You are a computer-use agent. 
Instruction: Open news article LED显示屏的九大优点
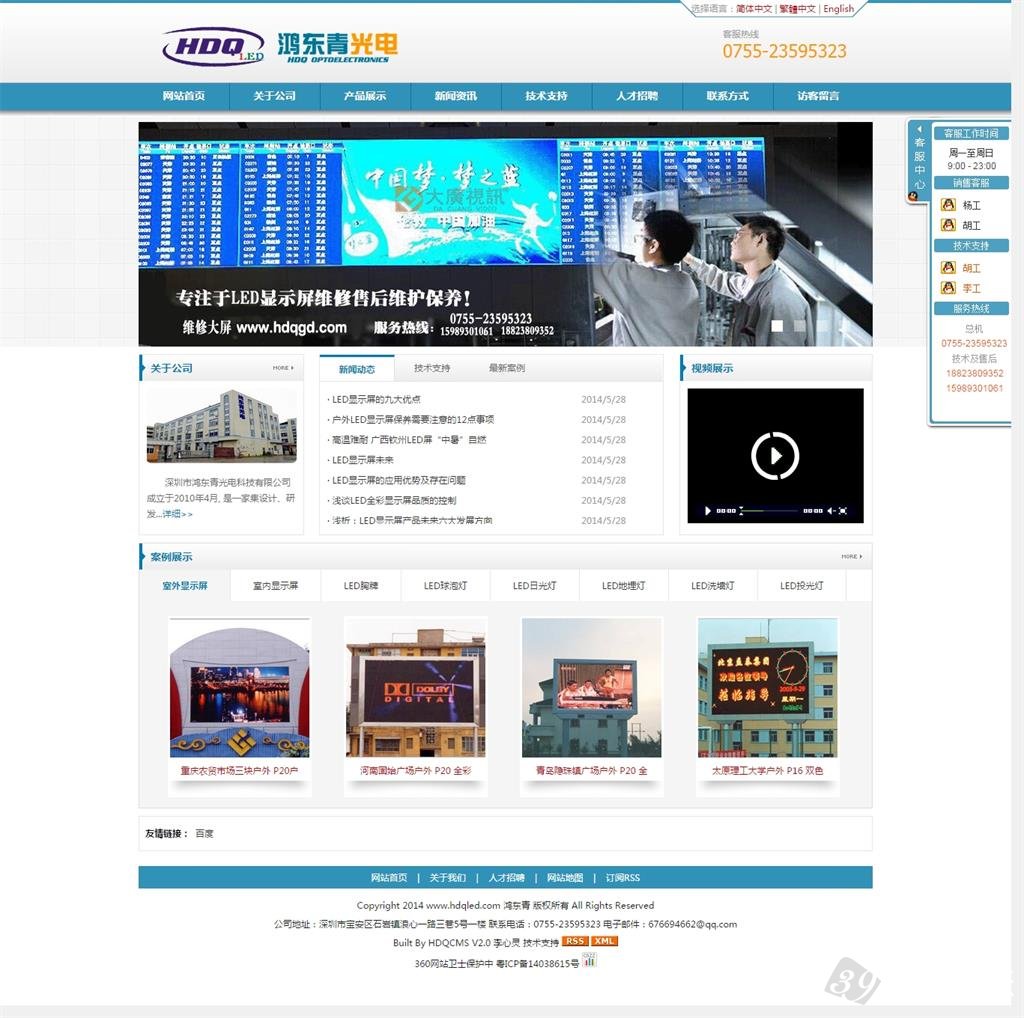tap(376, 399)
